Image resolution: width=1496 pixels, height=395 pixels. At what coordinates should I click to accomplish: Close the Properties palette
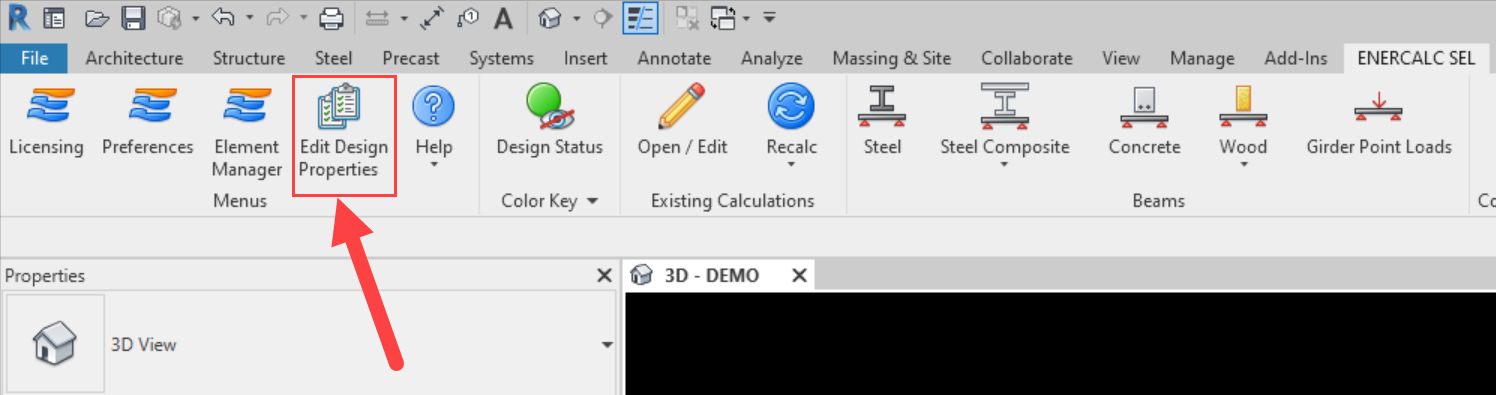tap(603, 275)
